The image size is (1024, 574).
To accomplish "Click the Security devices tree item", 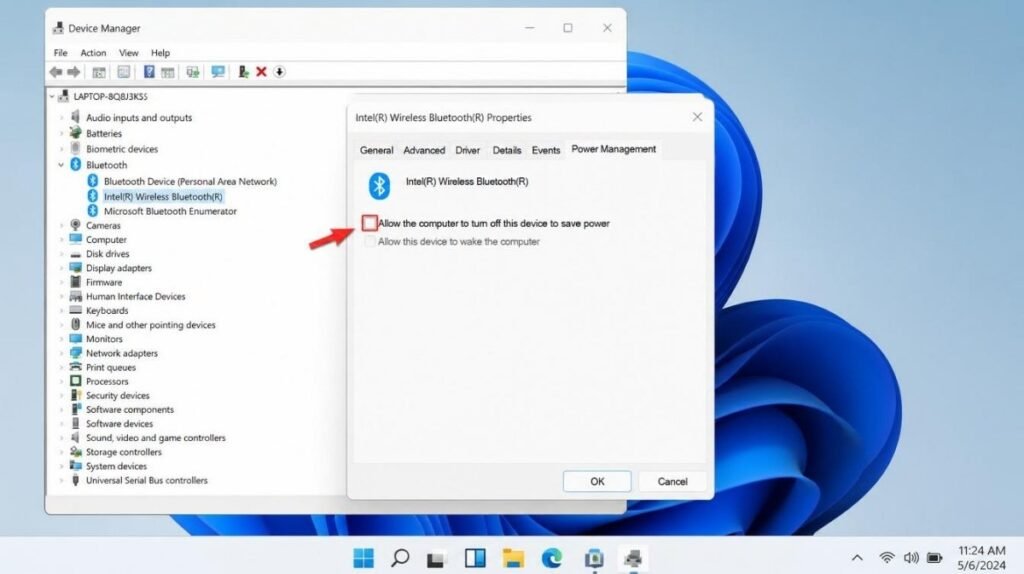I will [118, 396].
